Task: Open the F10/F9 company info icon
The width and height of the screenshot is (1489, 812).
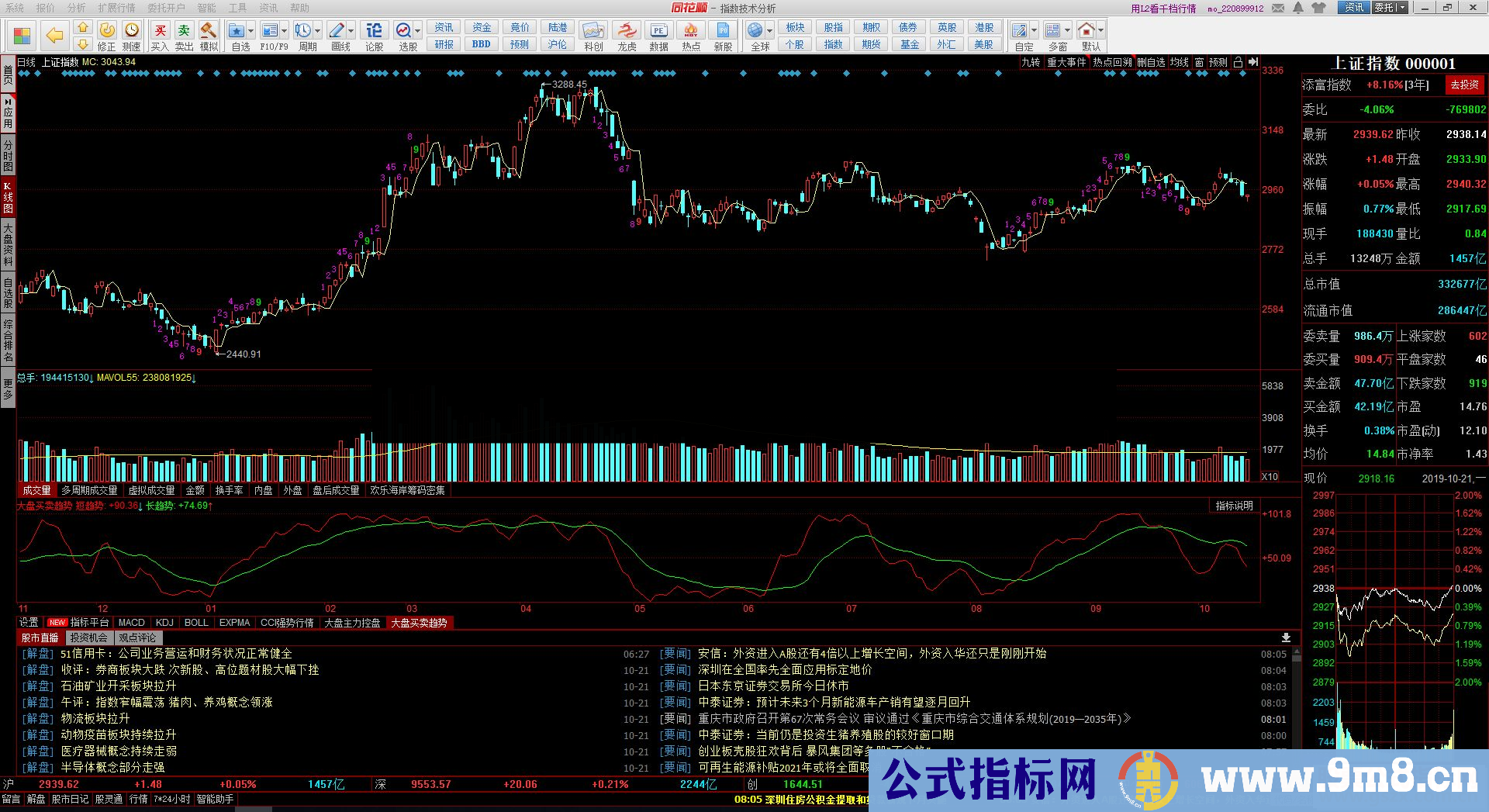Action: pyautogui.click(x=270, y=30)
